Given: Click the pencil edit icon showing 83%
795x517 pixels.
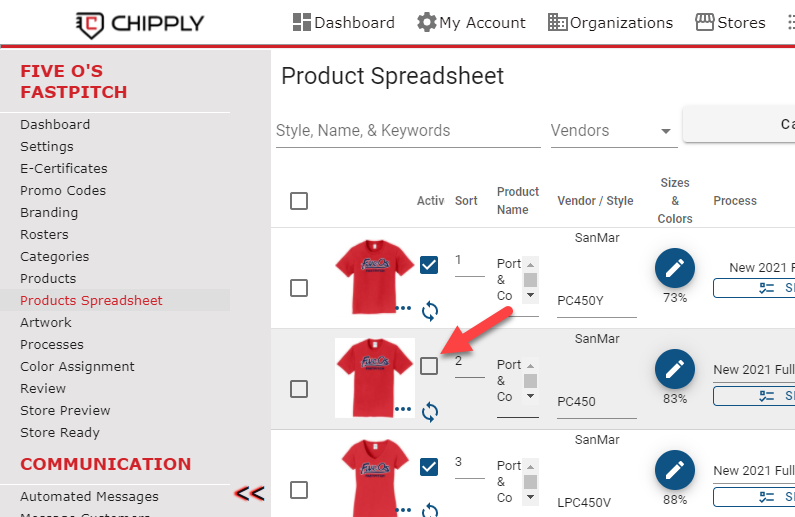Looking at the screenshot, I should [674, 369].
